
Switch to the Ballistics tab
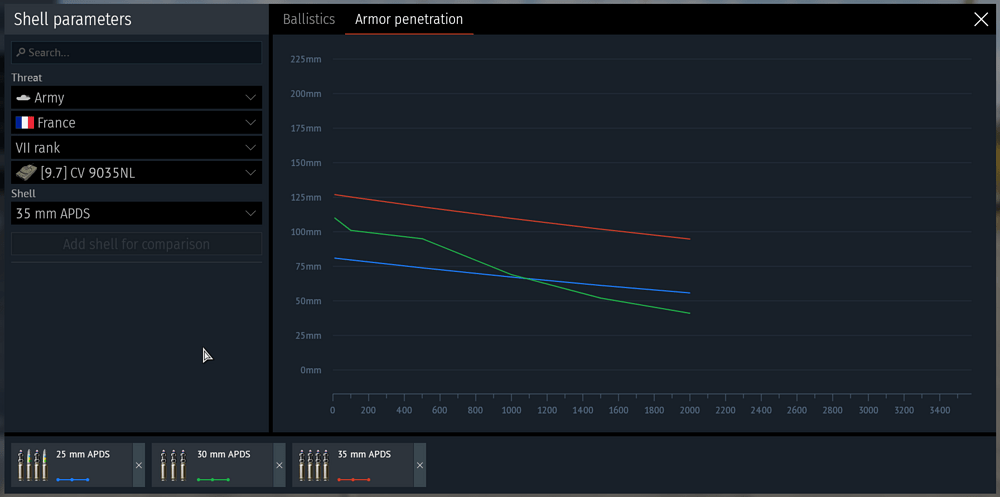click(308, 19)
